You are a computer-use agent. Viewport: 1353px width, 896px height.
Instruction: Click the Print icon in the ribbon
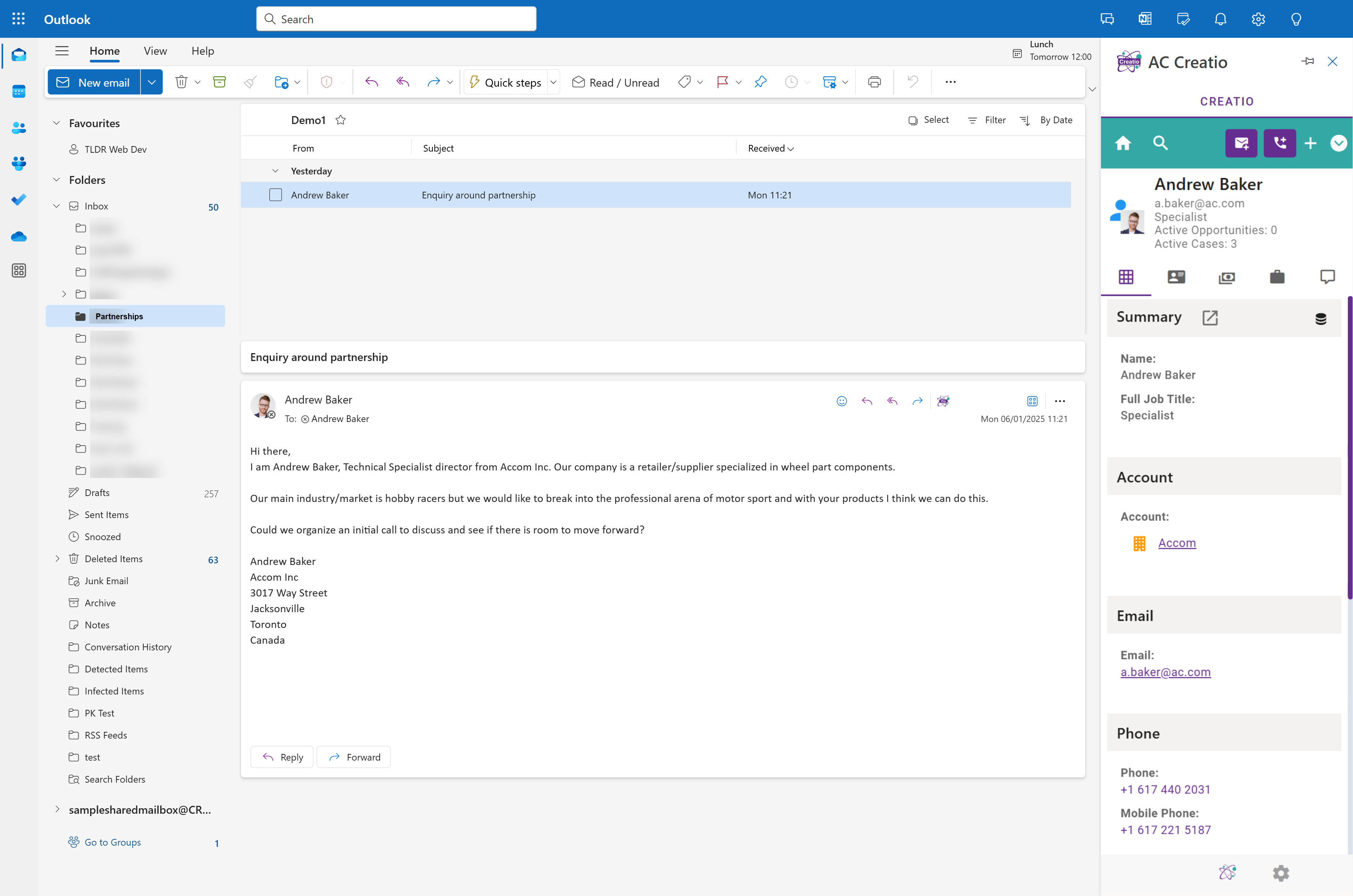pyautogui.click(x=874, y=82)
